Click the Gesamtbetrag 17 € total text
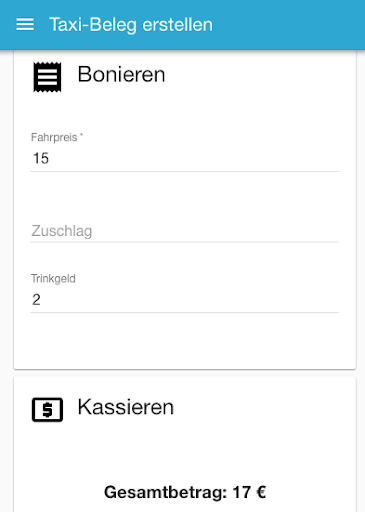 click(x=185, y=492)
